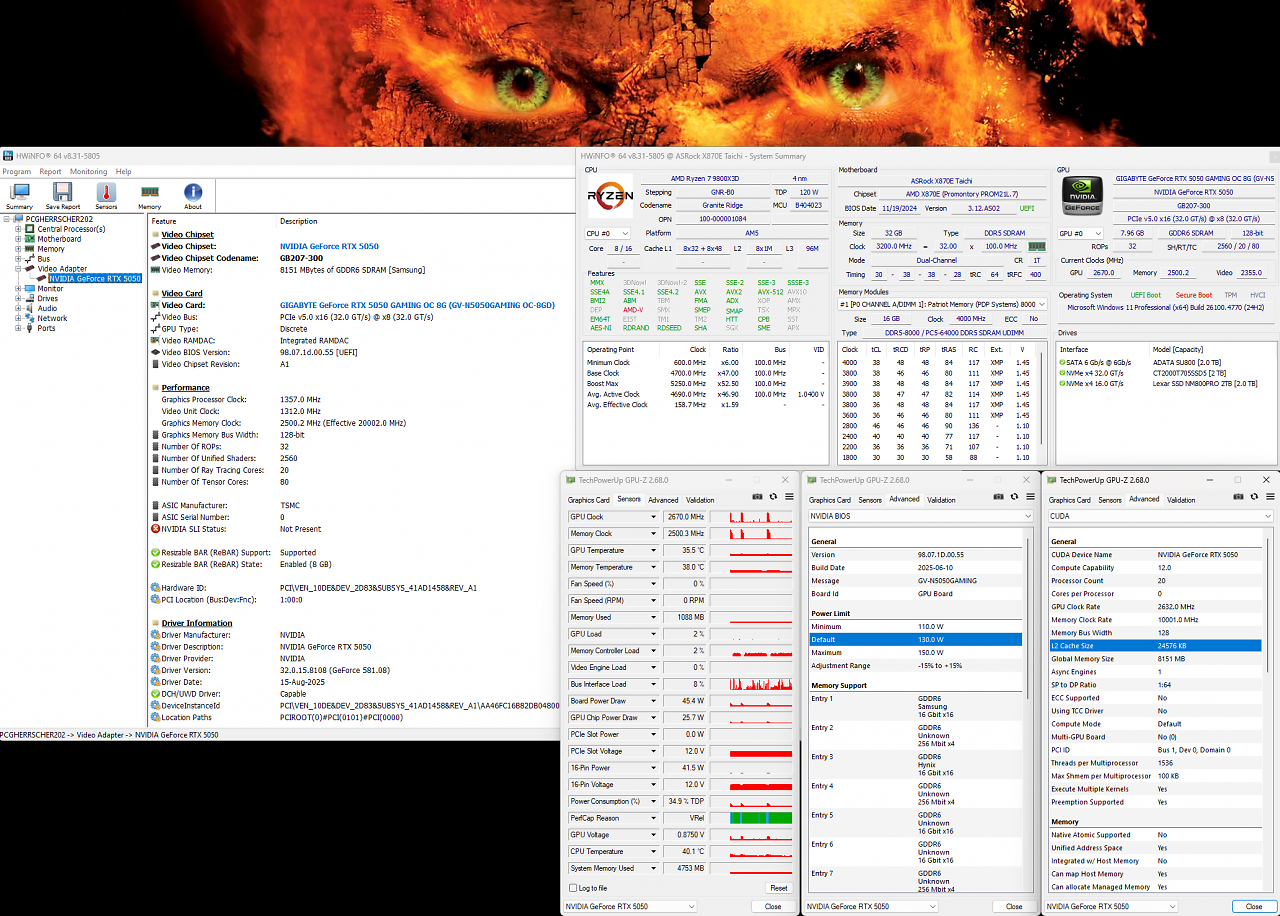
Task: Click the Ryzen logo in System Summary
Action: tap(609, 198)
